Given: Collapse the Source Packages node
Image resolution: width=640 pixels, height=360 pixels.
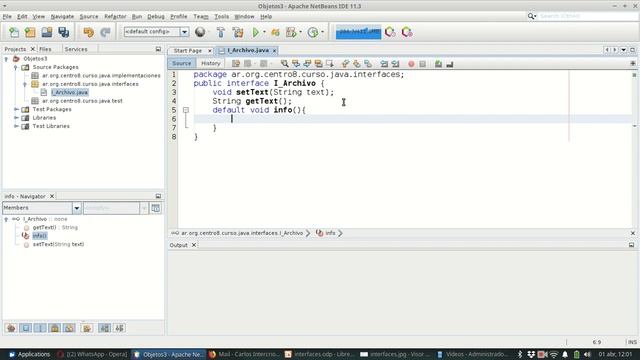Looking at the screenshot, I should pyautogui.click(x=16, y=67).
